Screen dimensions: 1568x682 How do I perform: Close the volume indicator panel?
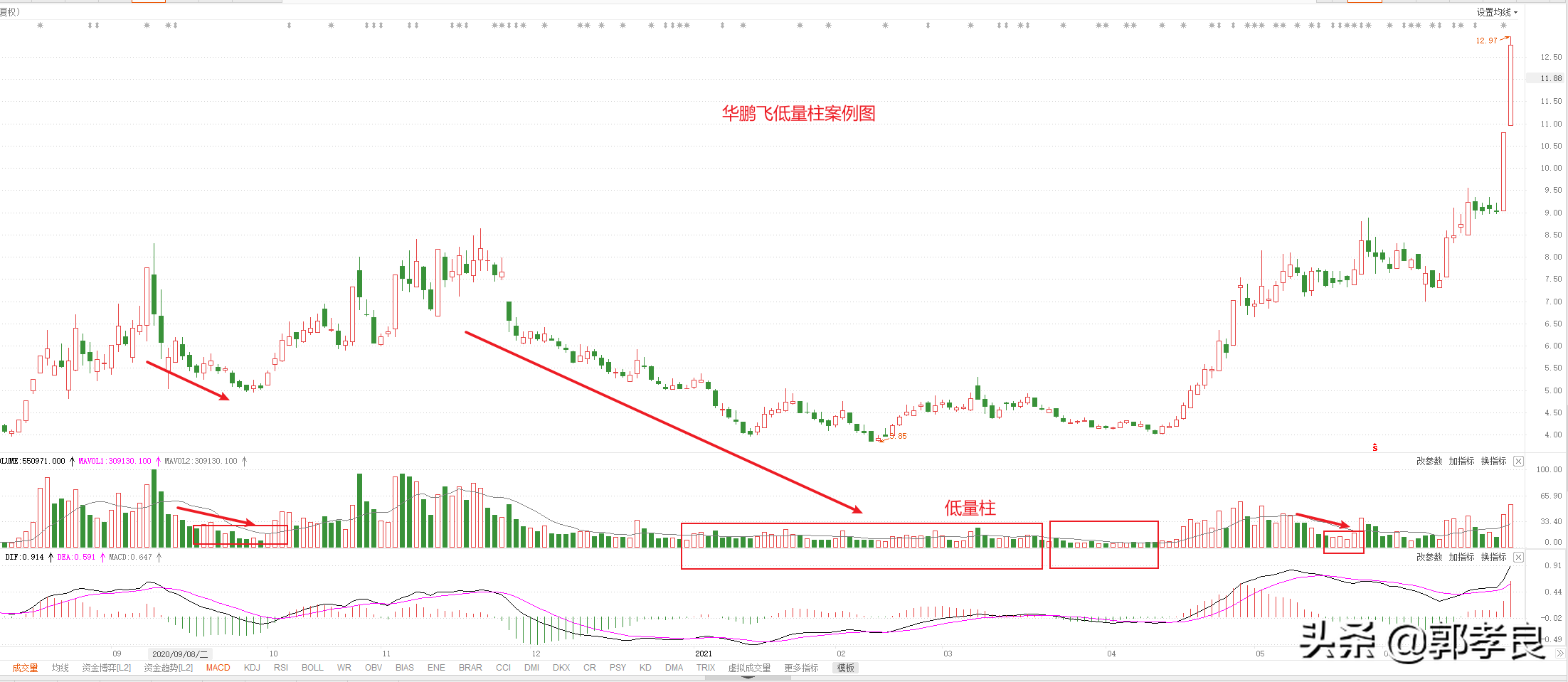1518,462
